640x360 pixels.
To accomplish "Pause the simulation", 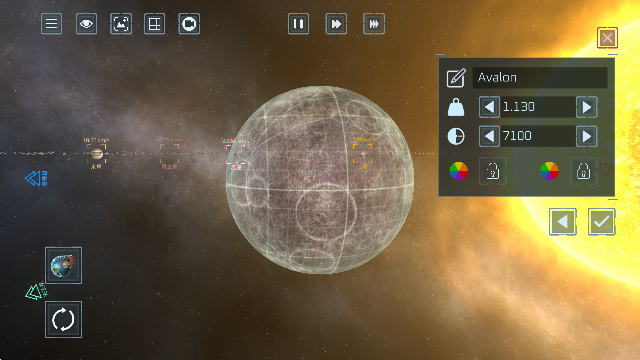I will coord(298,24).
